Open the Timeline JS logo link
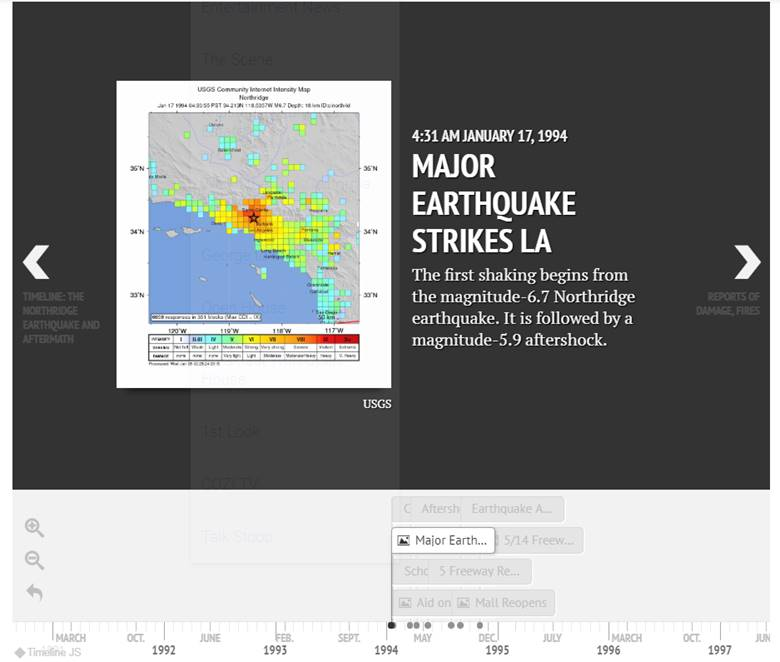This screenshot has height=662, width=780. click(48, 652)
